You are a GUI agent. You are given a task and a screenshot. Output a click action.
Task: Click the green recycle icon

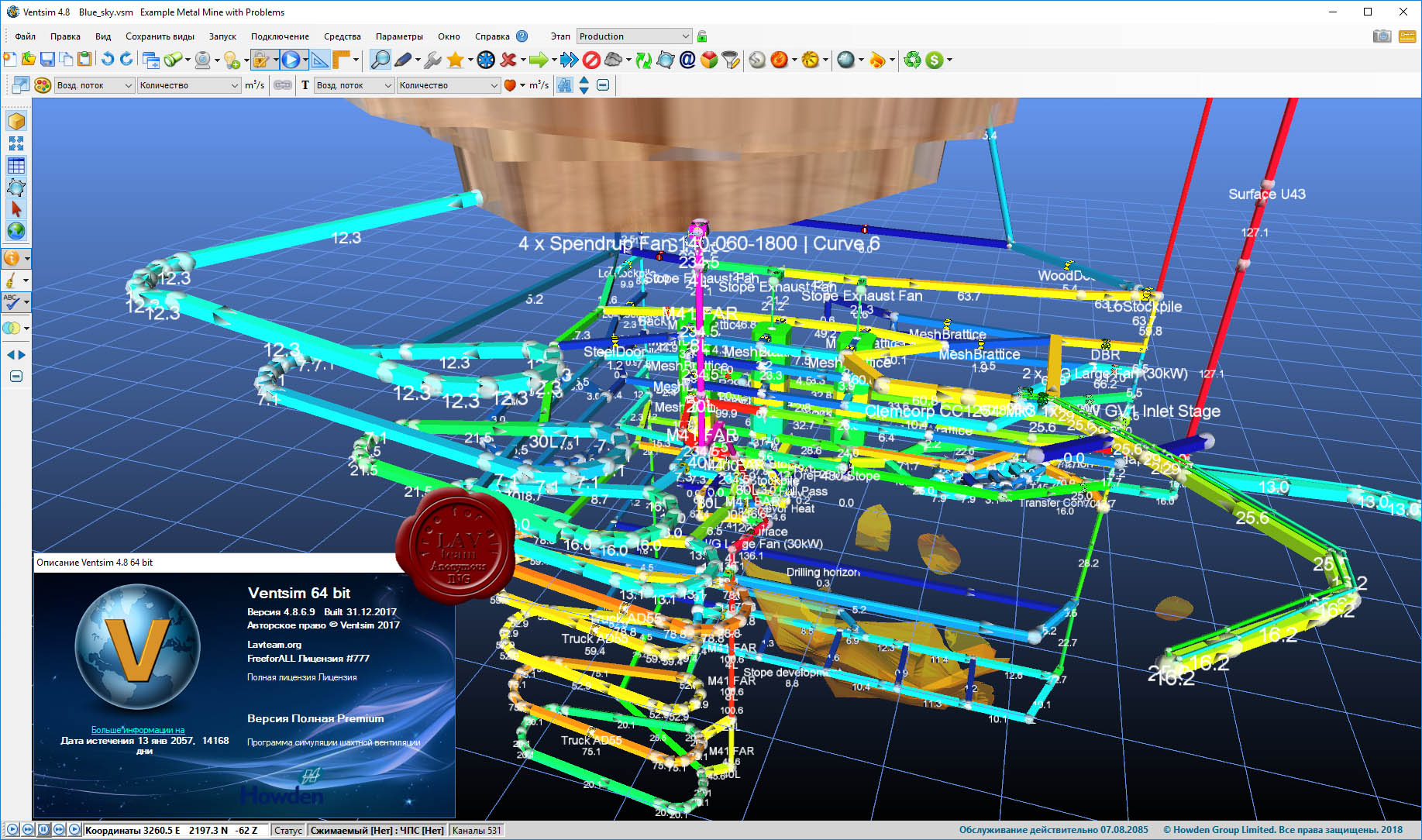tap(913, 60)
